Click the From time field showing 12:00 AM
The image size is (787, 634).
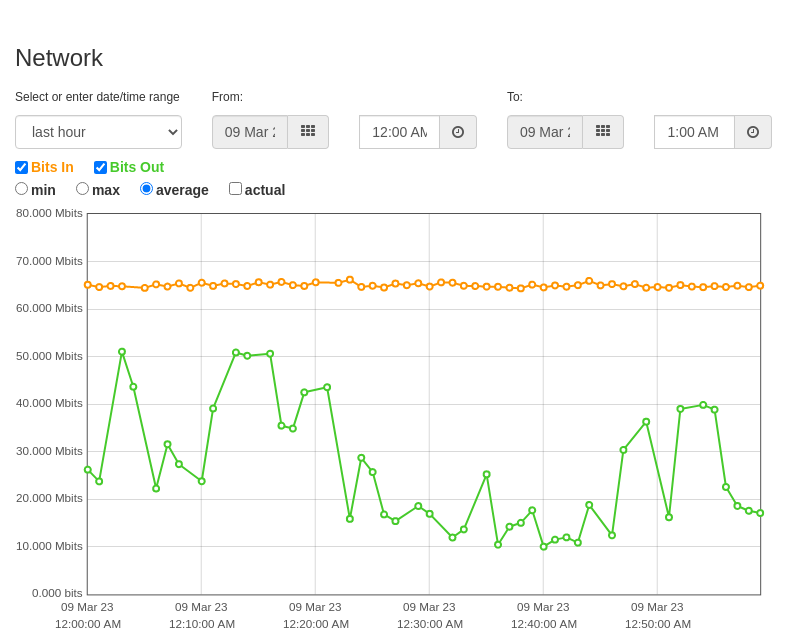(x=400, y=132)
